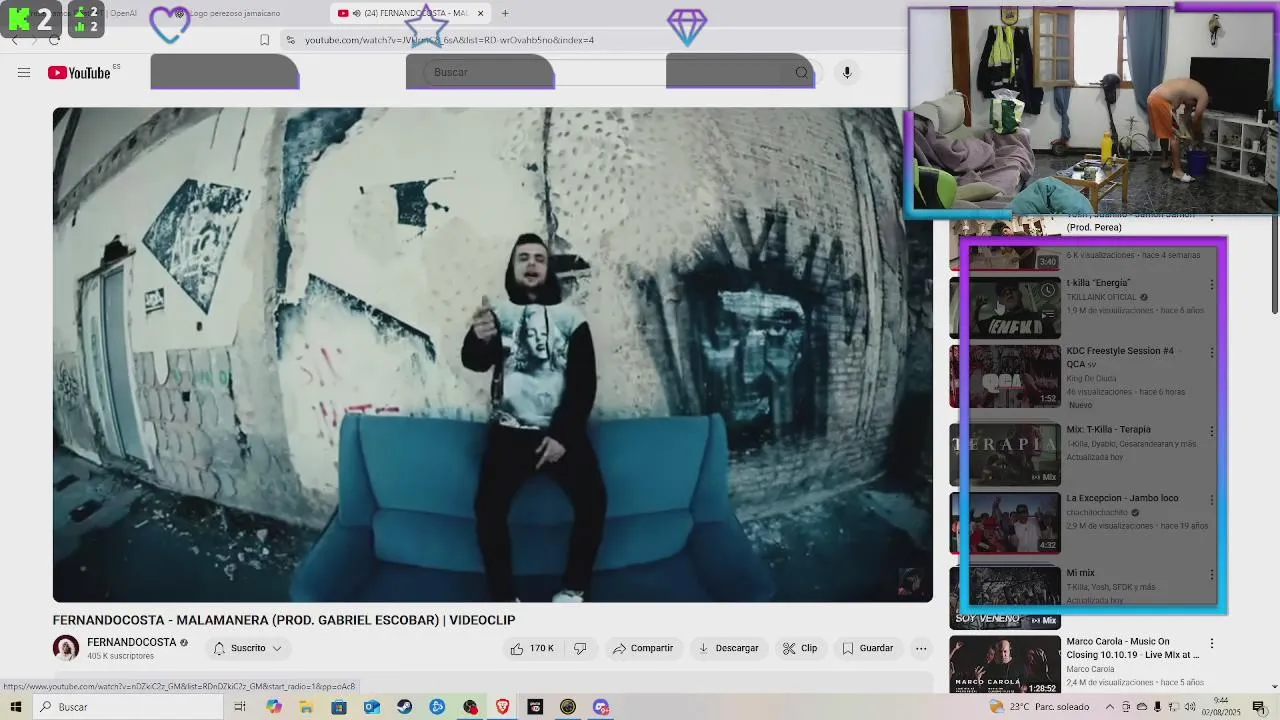Open Steam from the taskbar
Image resolution: width=1280 pixels, height=720 pixels.
pos(404,707)
